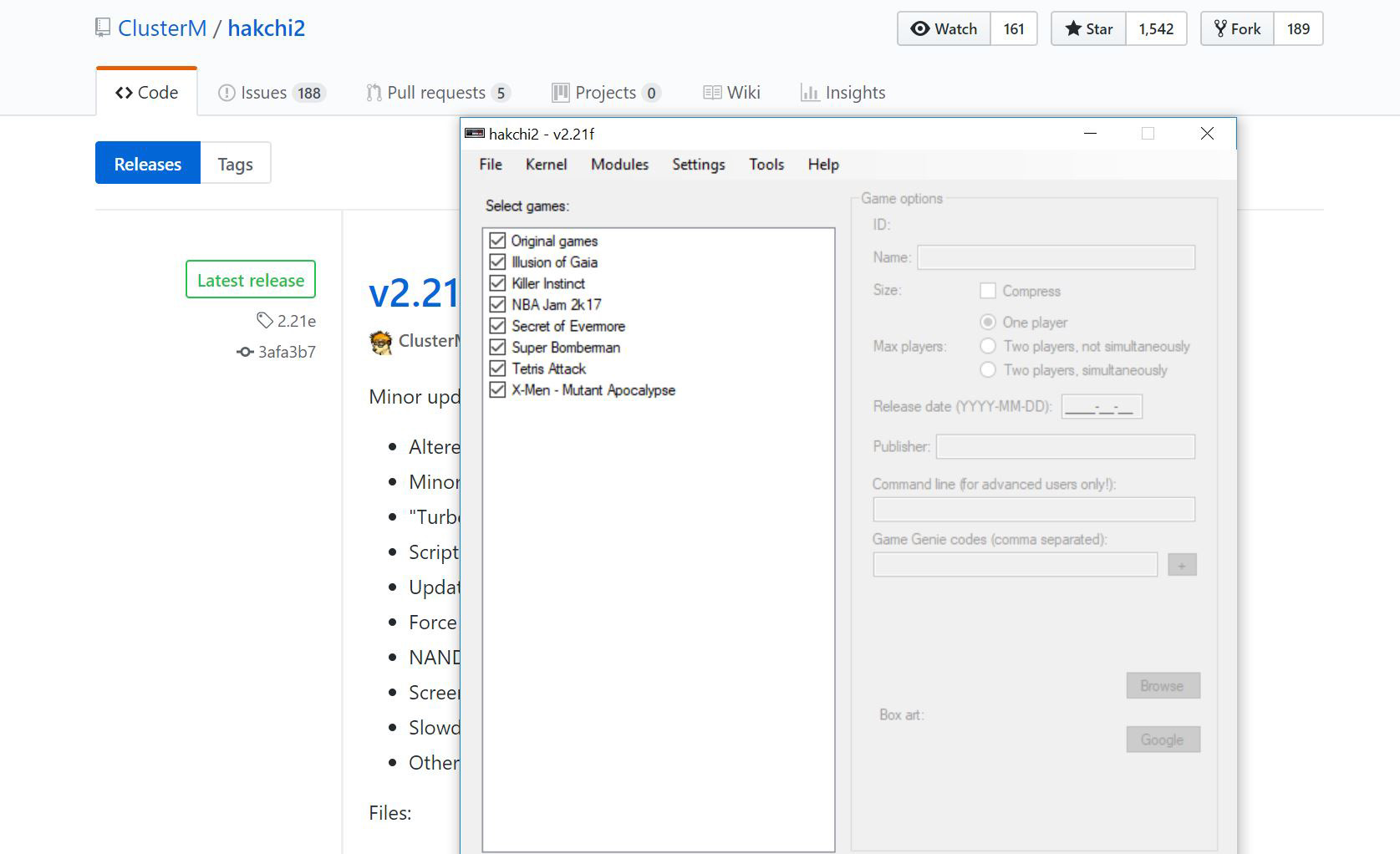Click the Tags button
Screen dimensions: 1400x854
(x=235, y=163)
